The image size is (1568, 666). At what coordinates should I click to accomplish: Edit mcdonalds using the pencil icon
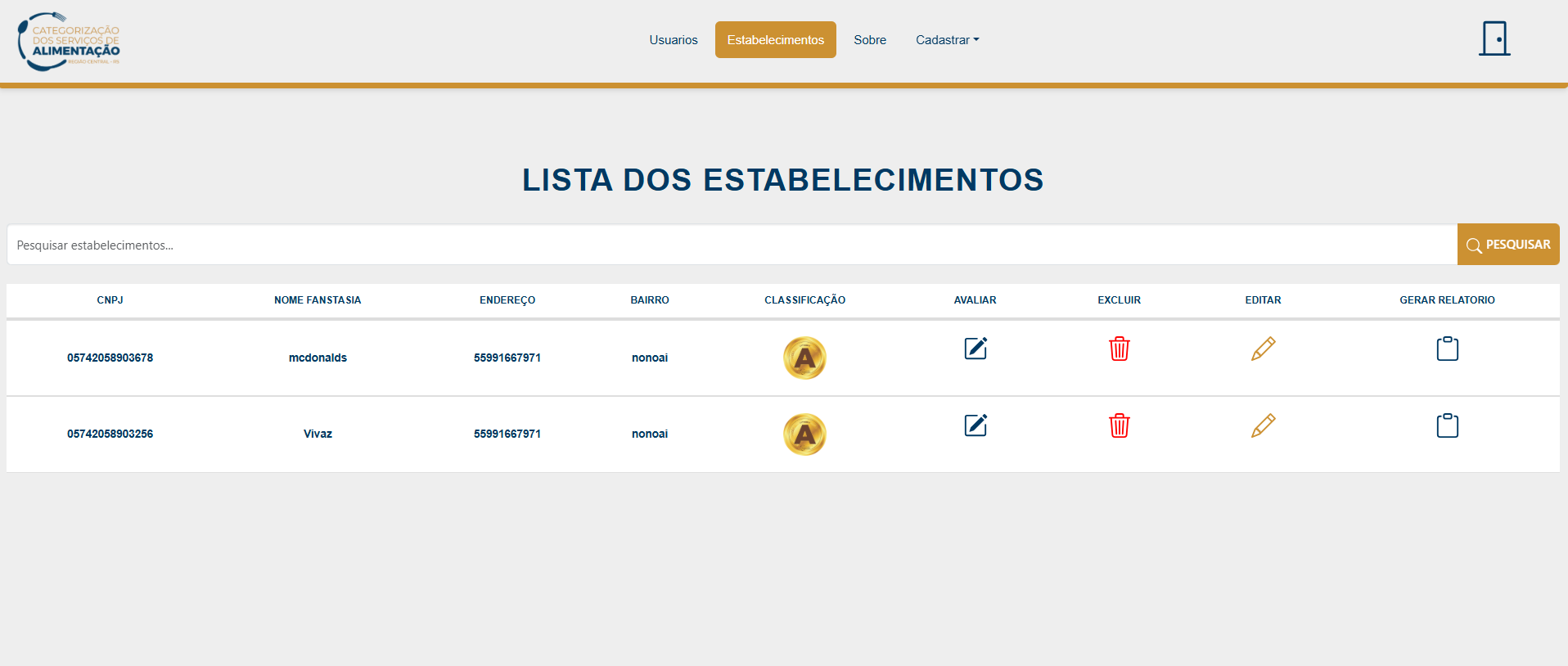pyautogui.click(x=1263, y=349)
